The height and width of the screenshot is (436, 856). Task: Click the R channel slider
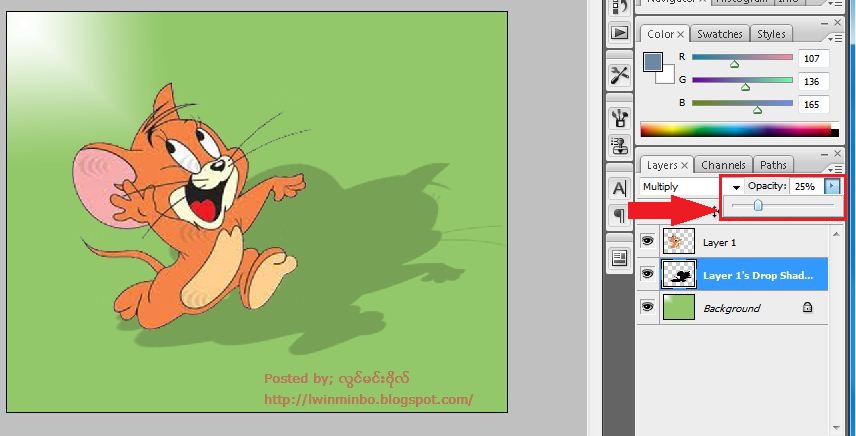[x=742, y=57]
